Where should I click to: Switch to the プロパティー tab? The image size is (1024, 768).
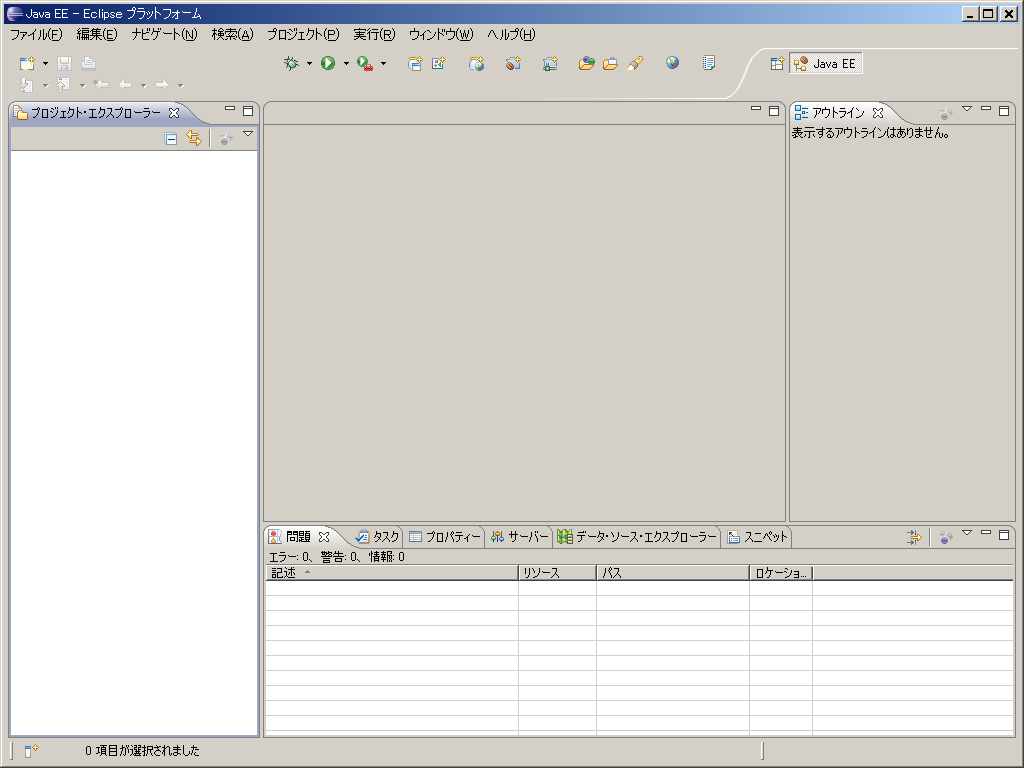coord(444,537)
